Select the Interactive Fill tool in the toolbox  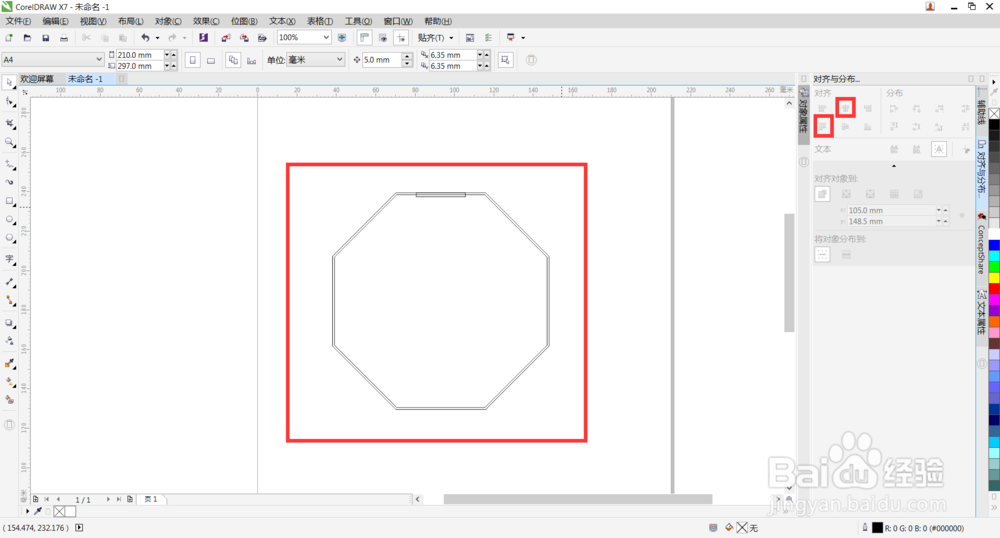pyautogui.click(x=9, y=382)
